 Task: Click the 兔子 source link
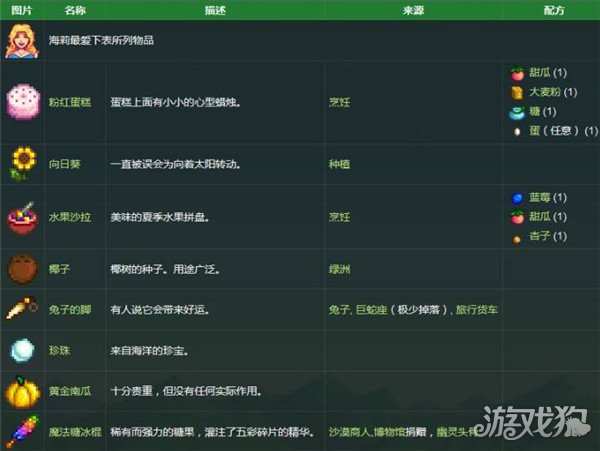coord(339,309)
